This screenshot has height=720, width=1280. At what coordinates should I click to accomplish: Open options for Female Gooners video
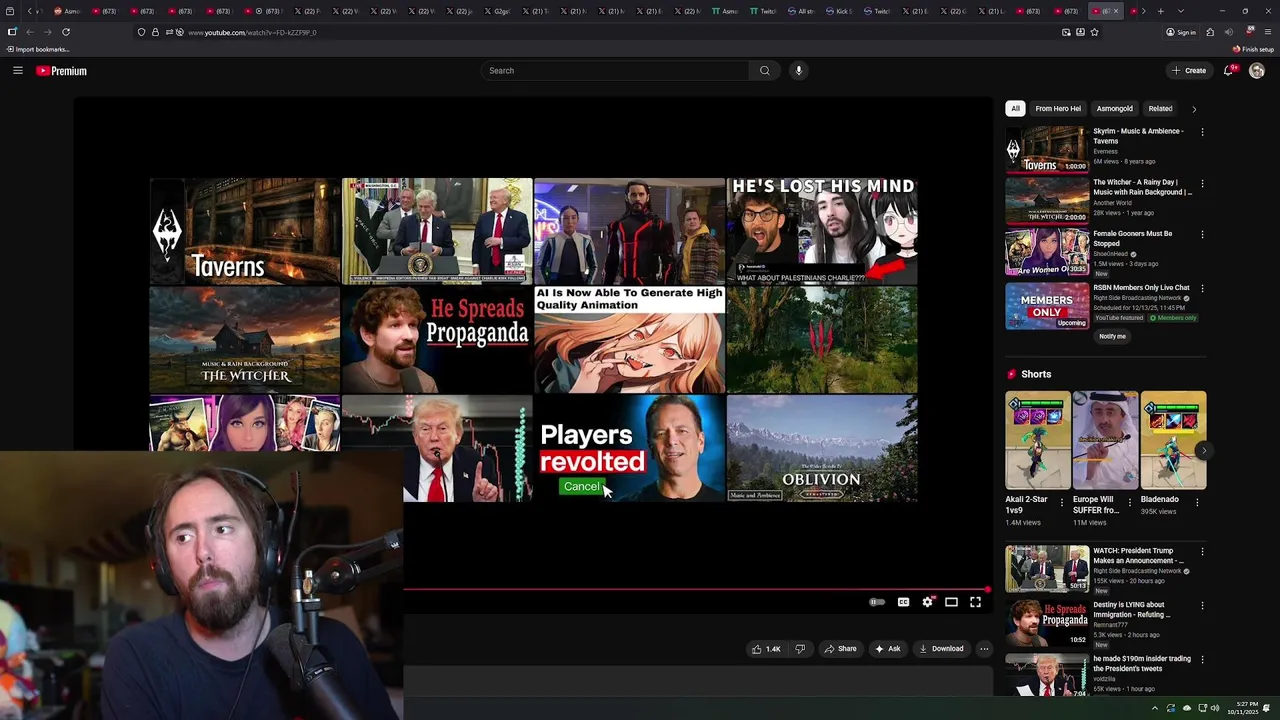[1202, 235]
